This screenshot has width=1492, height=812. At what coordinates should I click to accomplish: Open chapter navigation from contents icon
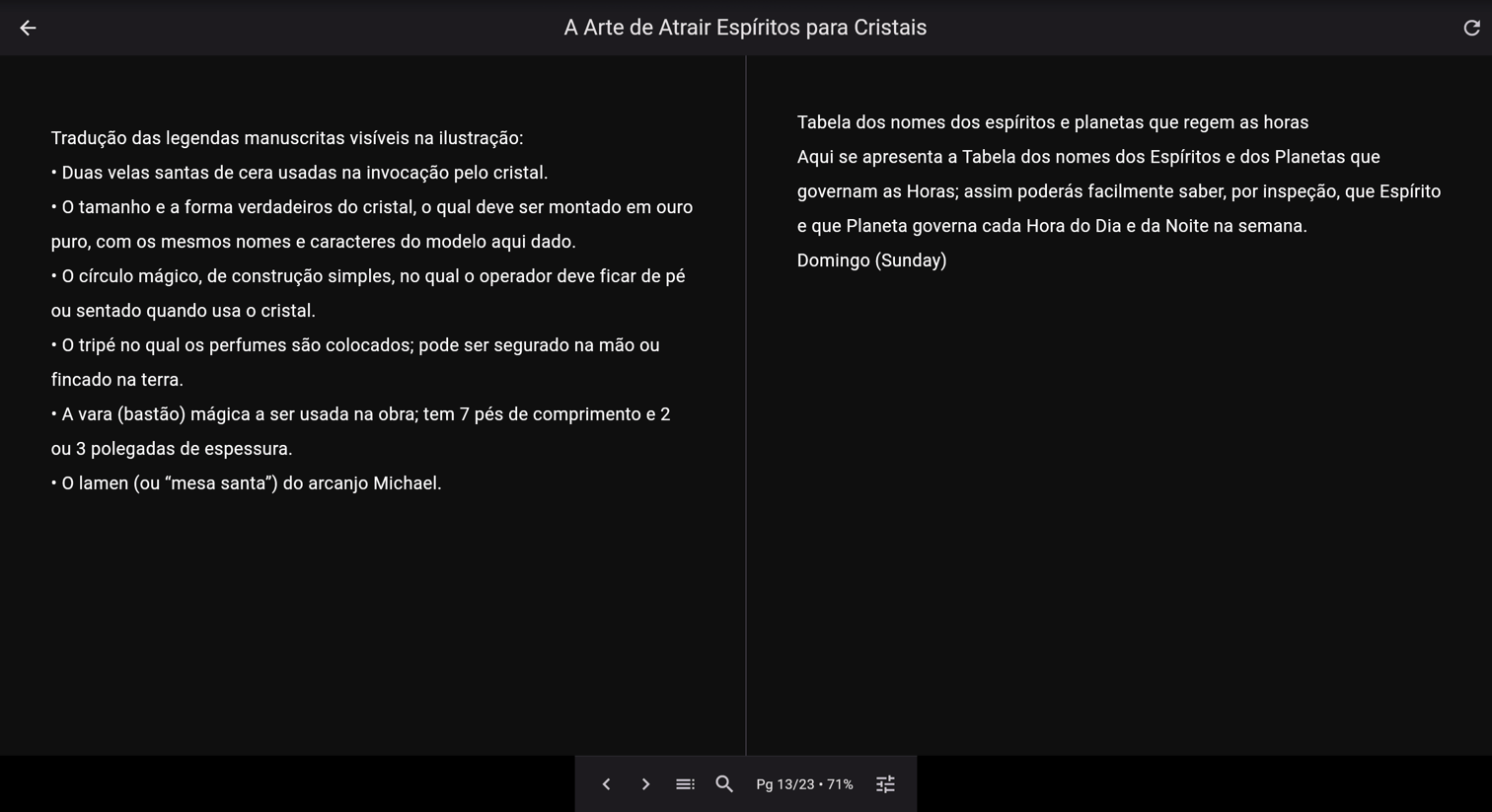(685, 783)
